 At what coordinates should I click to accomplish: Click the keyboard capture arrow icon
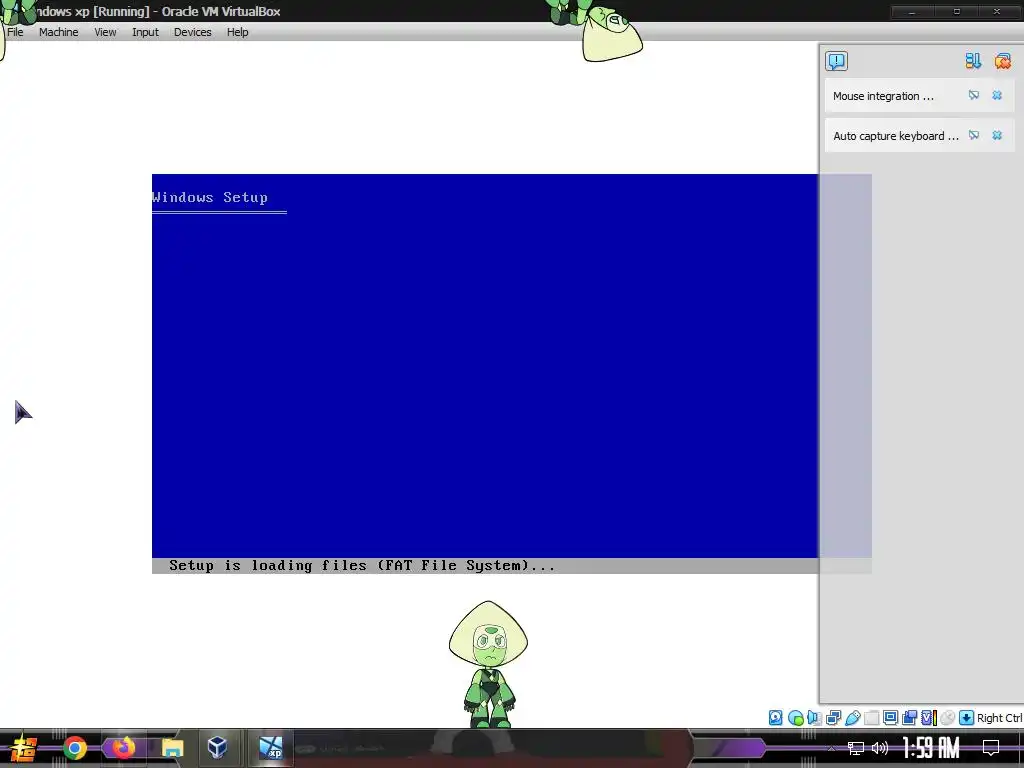(x=967, y=718)
